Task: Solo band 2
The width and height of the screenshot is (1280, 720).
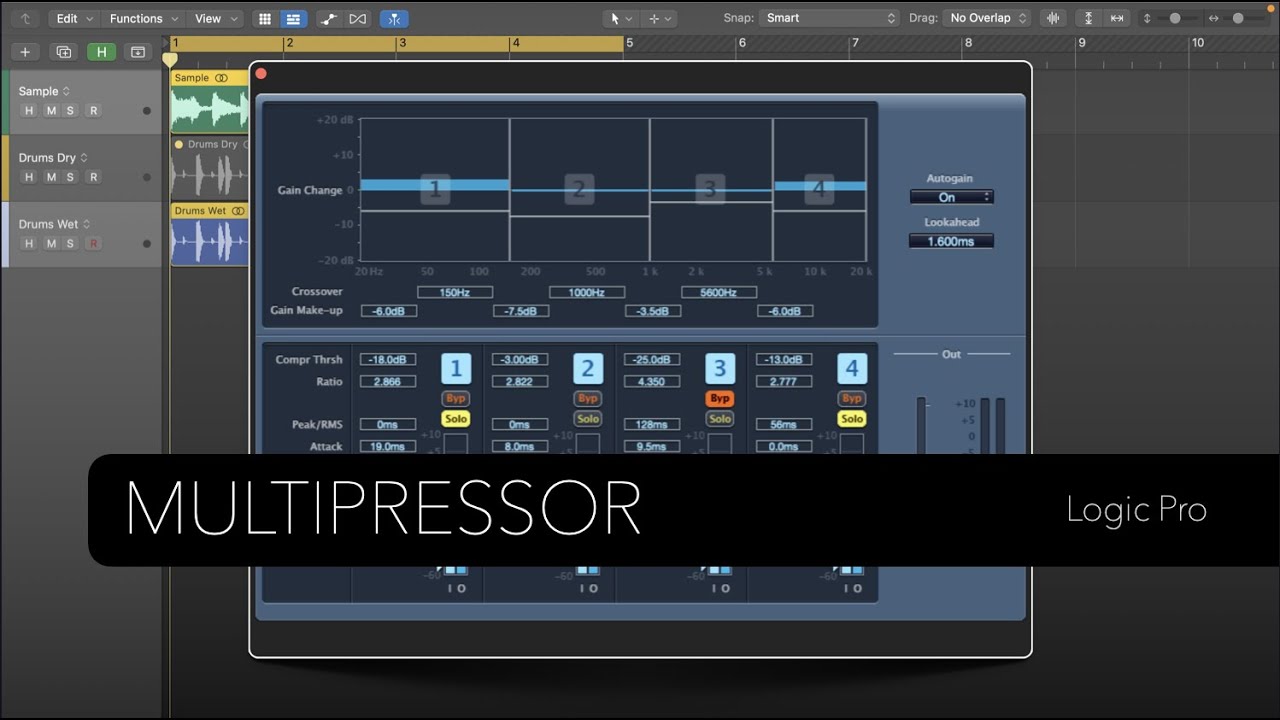Action: 588,419
